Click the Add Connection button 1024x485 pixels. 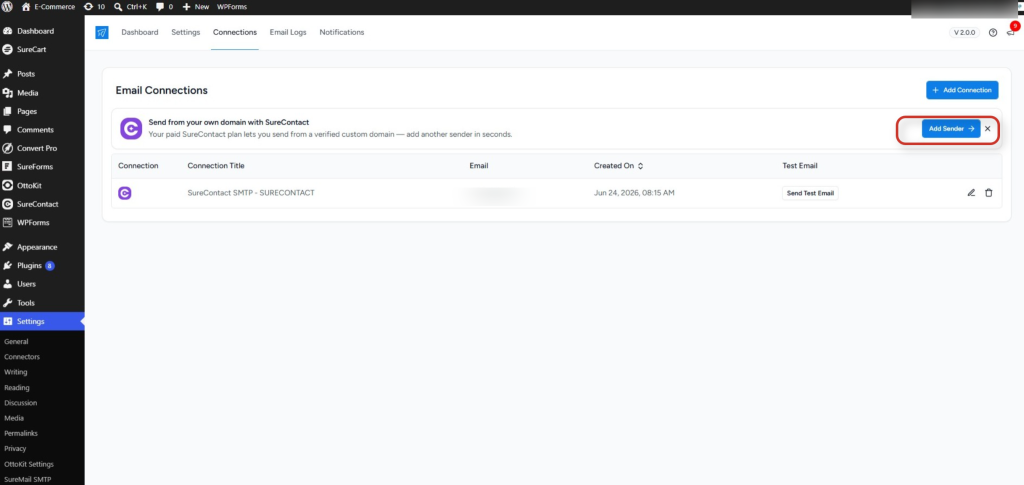click(x=962, y=90)
